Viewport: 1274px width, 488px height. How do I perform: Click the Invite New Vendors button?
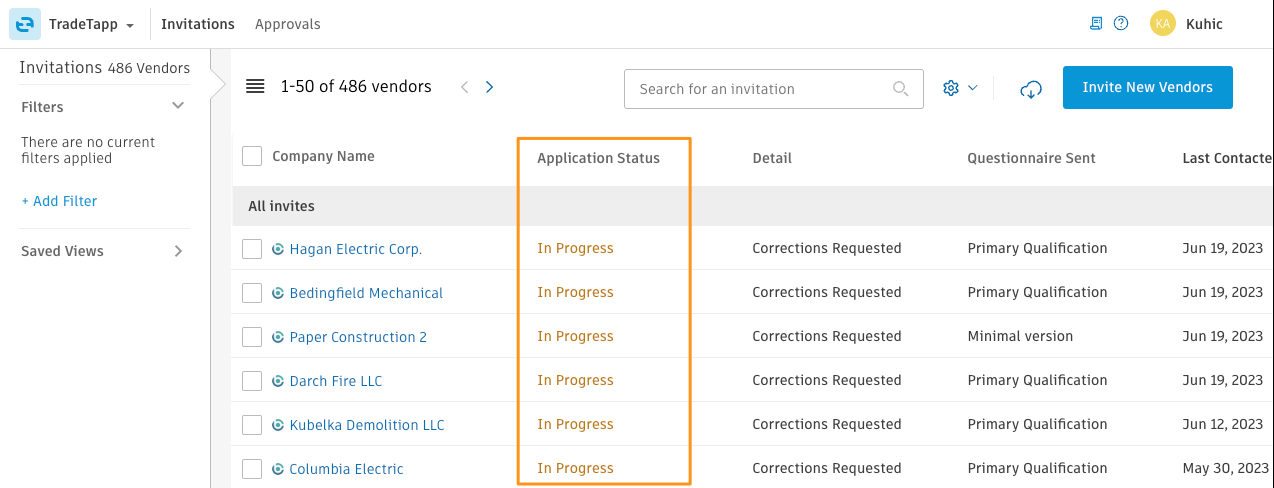click(1148, 88)
